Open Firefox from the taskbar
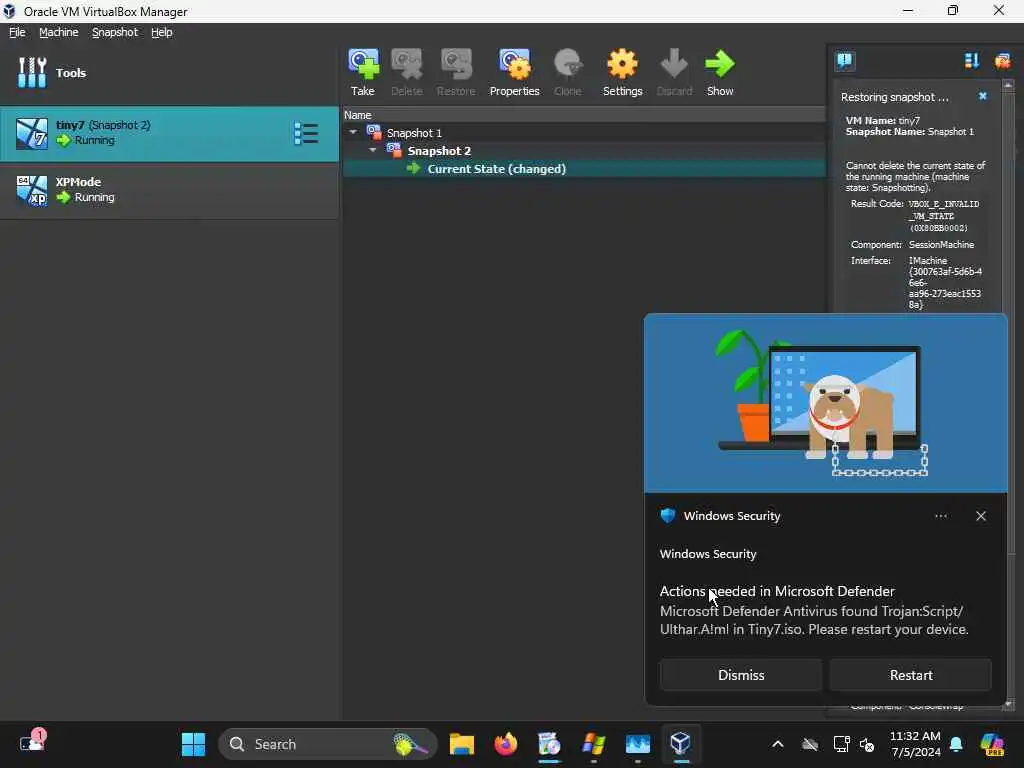The image size is (1024, 768). [x=505, y=744]
